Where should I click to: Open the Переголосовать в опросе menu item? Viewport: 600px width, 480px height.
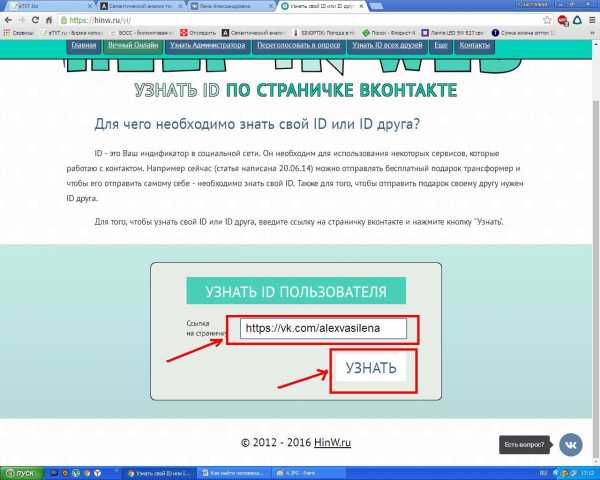tap(298, 46)
